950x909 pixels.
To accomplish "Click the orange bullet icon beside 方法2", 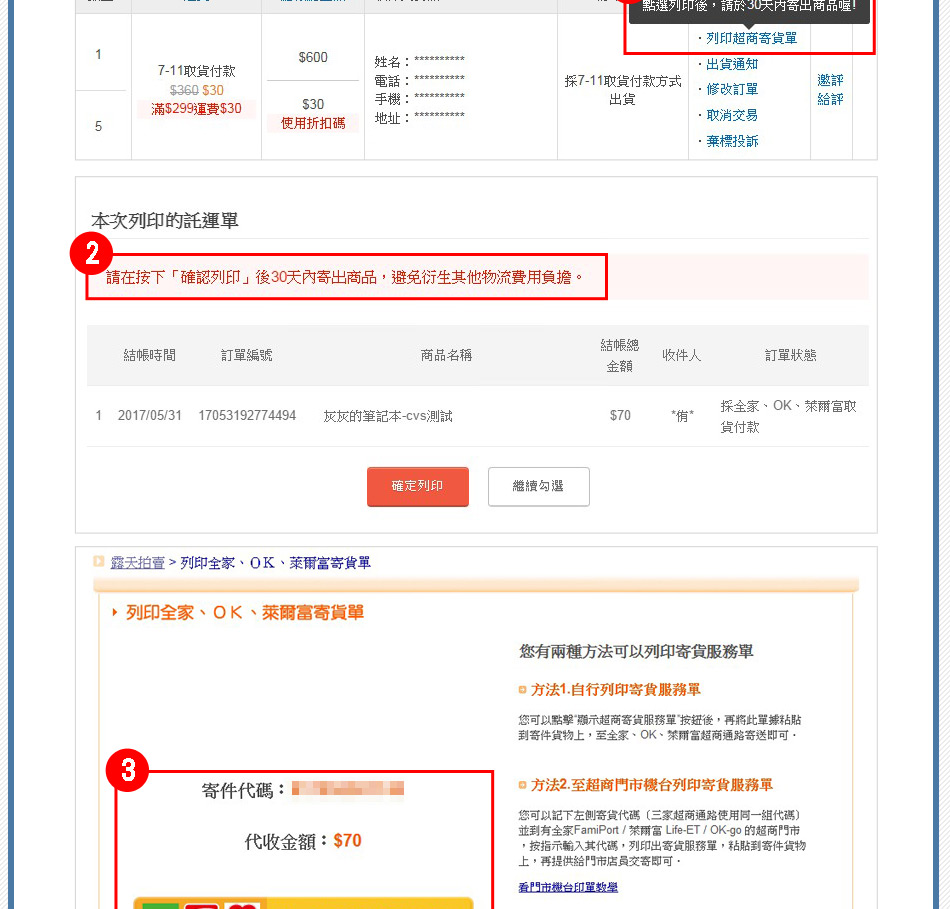I will [522, 785].
